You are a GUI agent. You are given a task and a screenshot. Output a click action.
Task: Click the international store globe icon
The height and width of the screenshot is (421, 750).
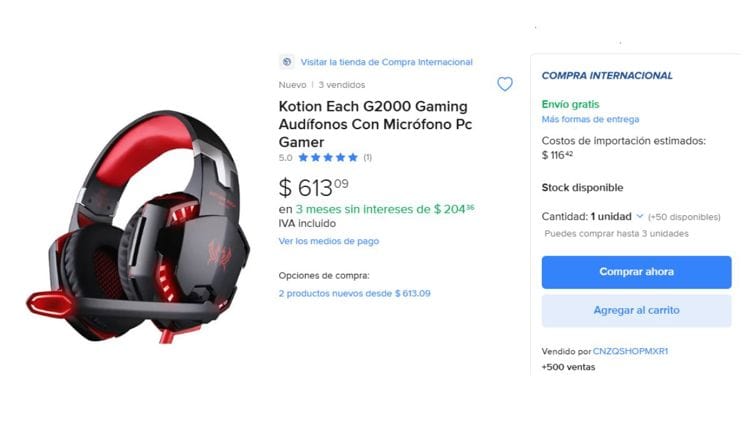pos(287,62)
